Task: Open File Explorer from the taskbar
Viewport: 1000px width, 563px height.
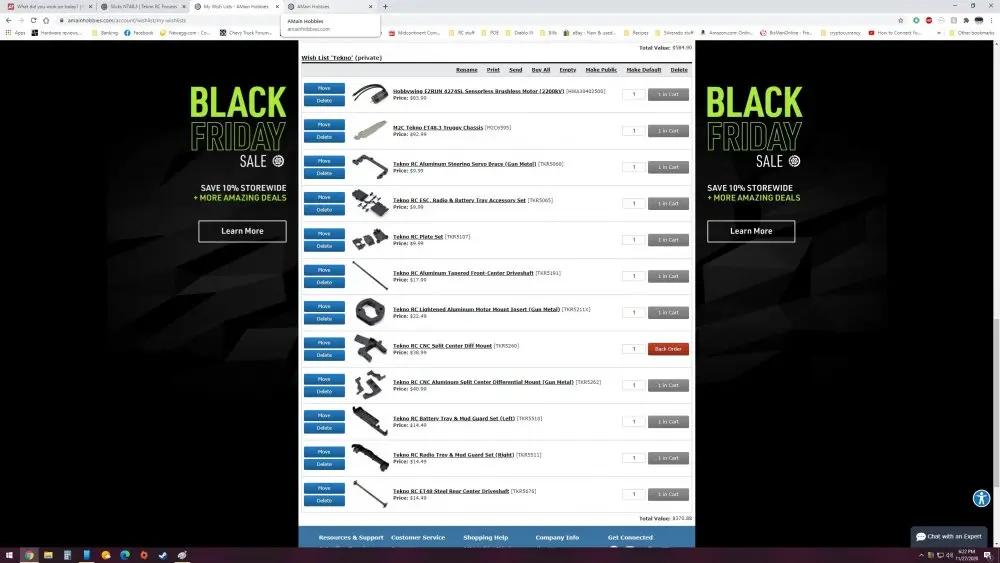Action: click(48, 555)
